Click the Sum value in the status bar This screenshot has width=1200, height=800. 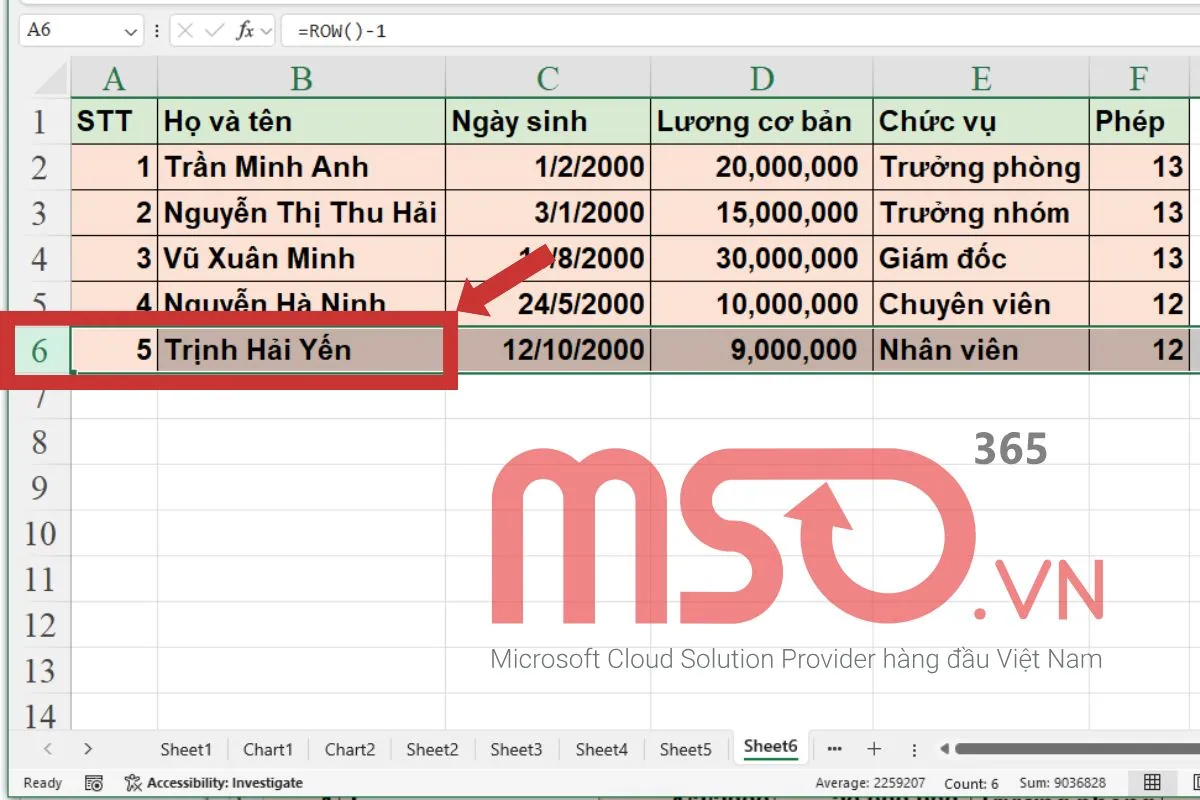pyautogui.click(x=1065, y=783)
